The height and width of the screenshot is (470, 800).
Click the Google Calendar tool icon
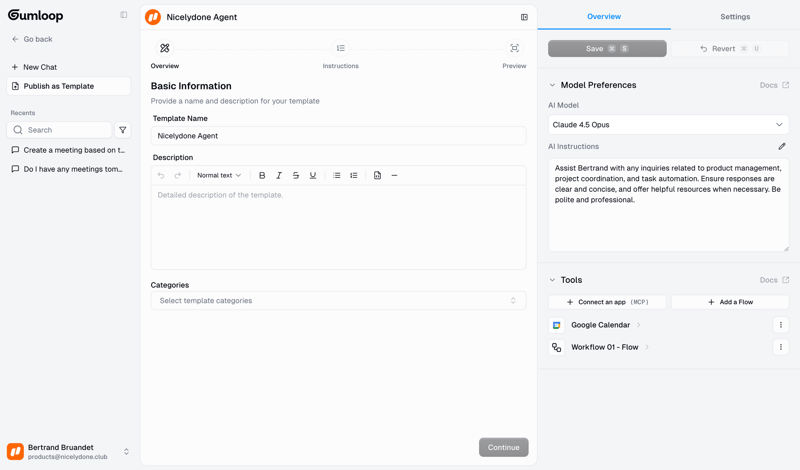pos(557,325)
